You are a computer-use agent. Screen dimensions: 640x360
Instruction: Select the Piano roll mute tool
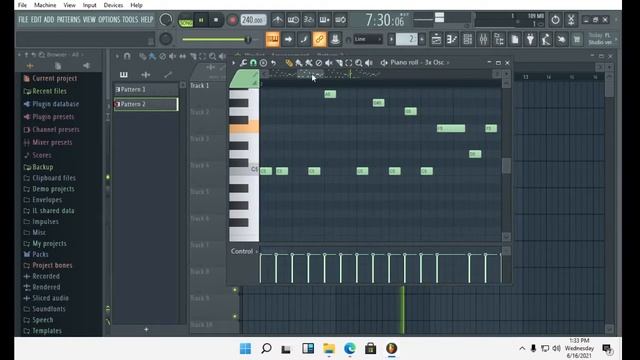329,63
